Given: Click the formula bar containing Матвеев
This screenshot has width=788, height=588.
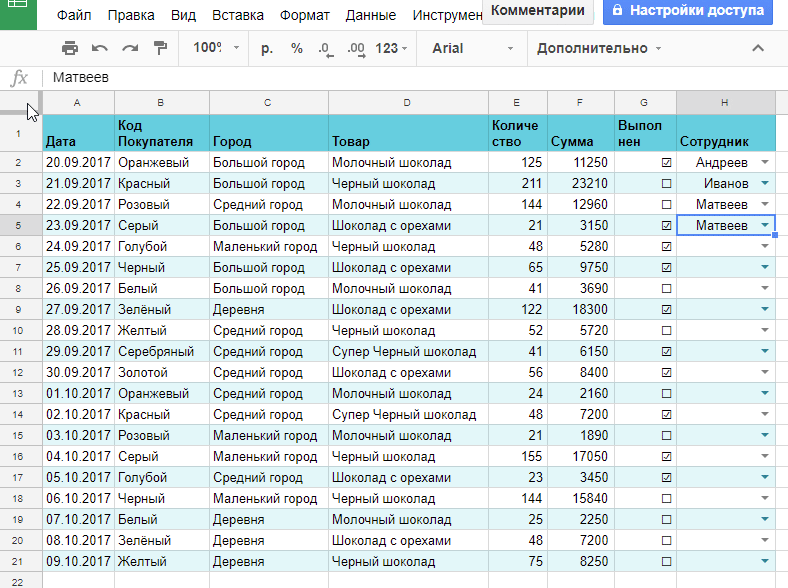Looking at the screenshot, I should pyautogui.click(x=415, y=77).
